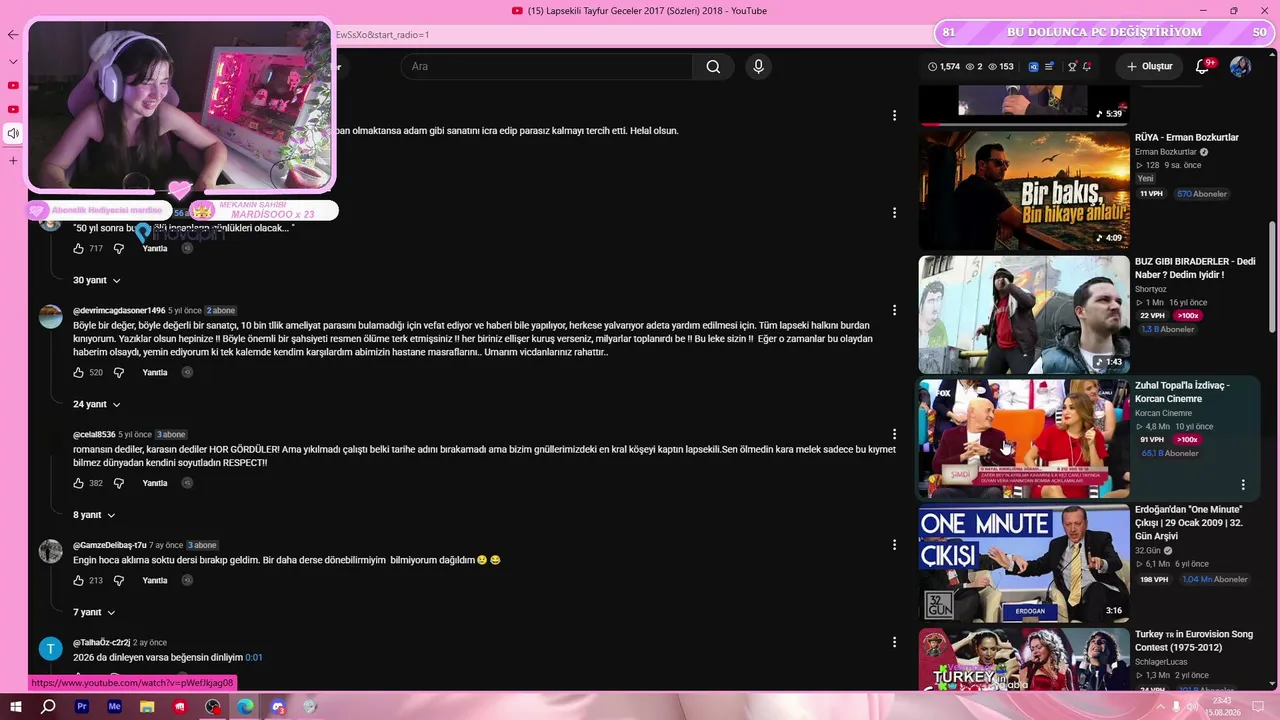
Task: Open the account avatar menu
Action: pos(1240,67)
